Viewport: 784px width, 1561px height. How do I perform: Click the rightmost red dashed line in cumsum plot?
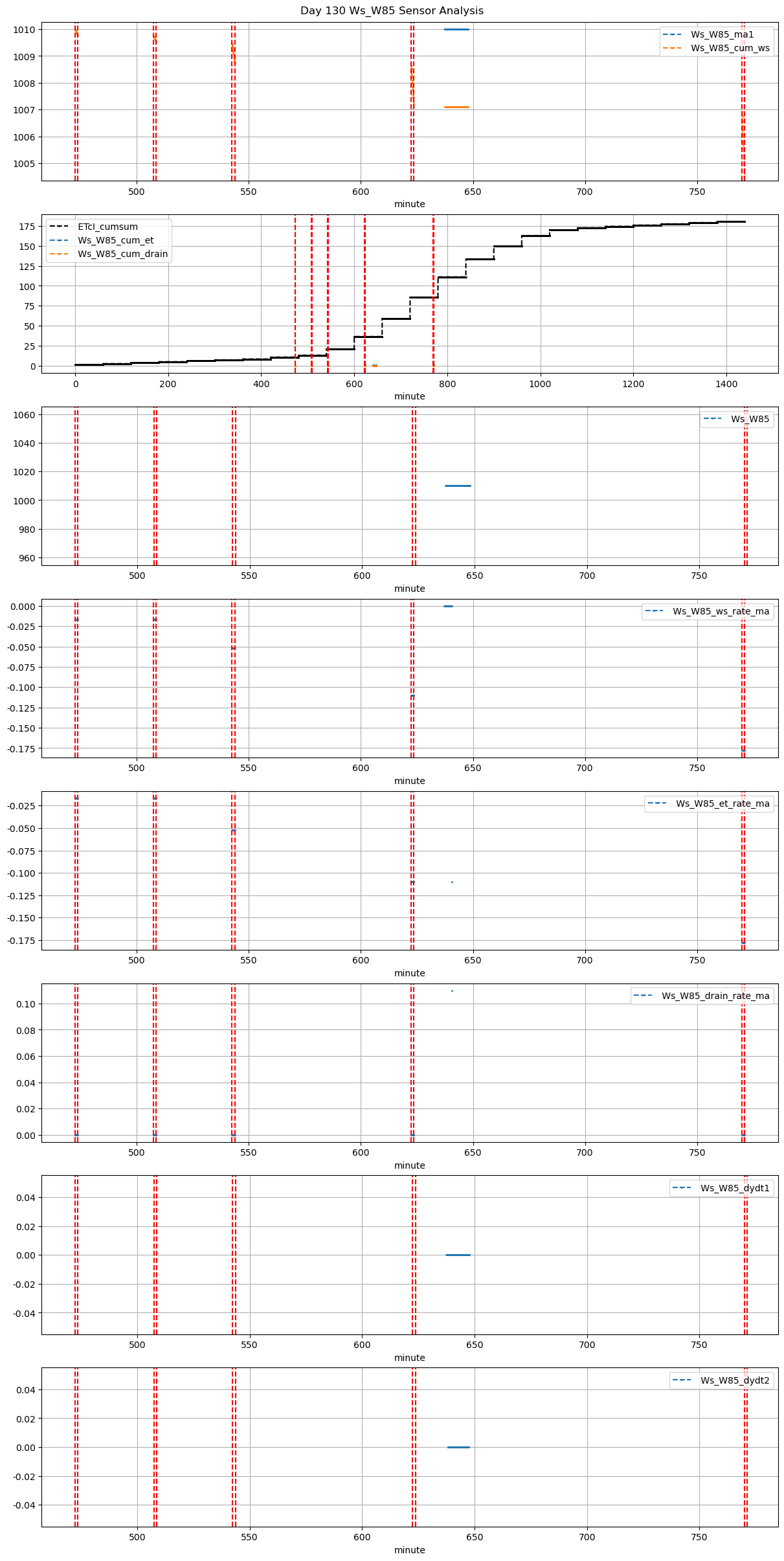point(433,291)
